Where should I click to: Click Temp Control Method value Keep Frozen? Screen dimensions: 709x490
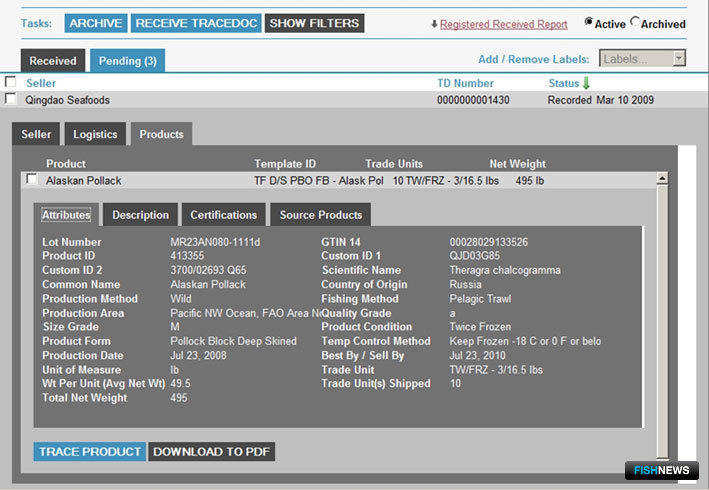point(525,341)
